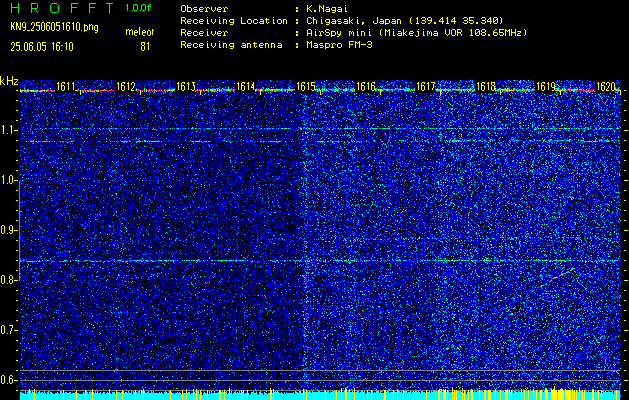Click the cyan signal level bar at bottom
Screen dimensions: 629x400
320,396
